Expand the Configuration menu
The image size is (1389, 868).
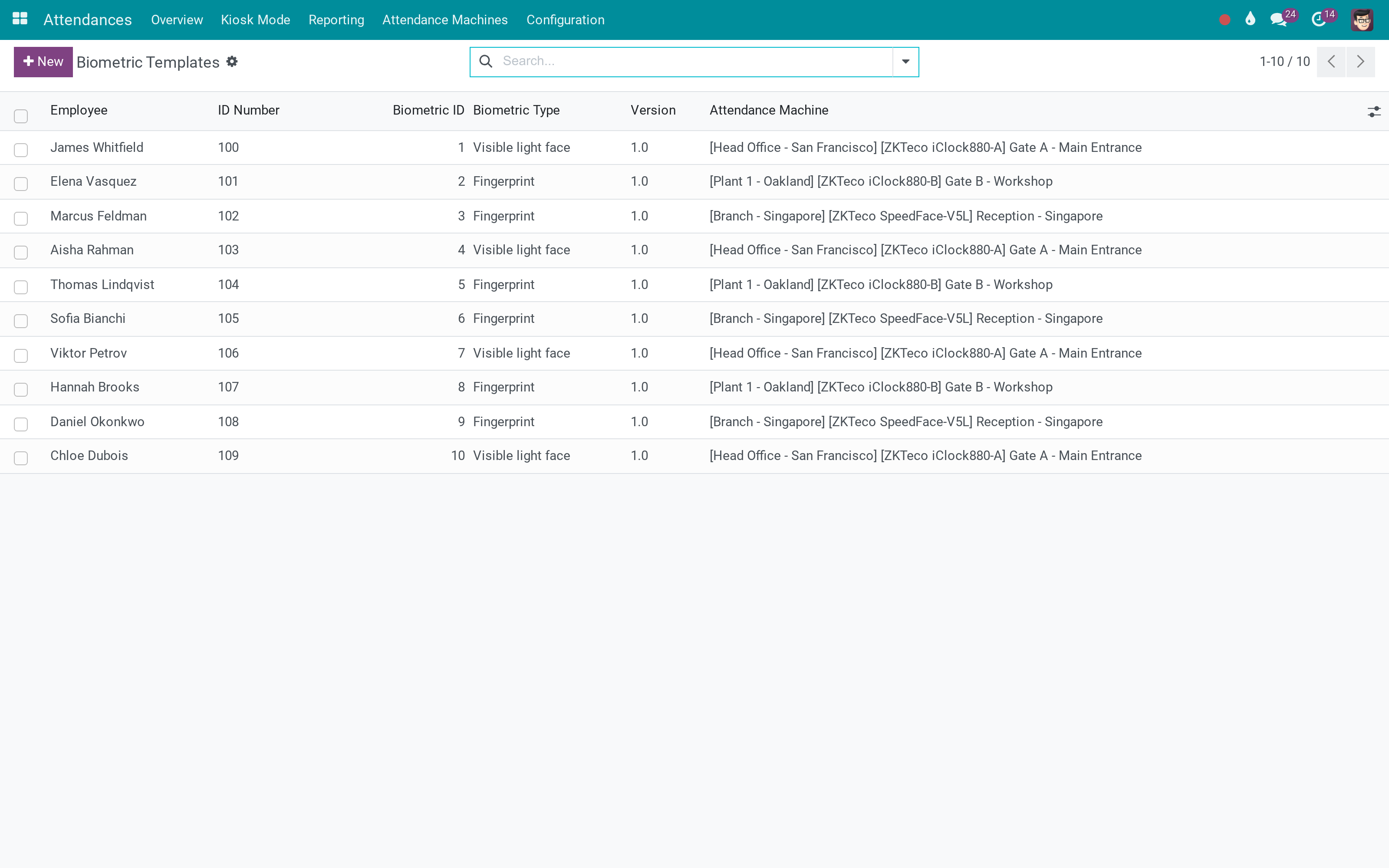point(565,20)
